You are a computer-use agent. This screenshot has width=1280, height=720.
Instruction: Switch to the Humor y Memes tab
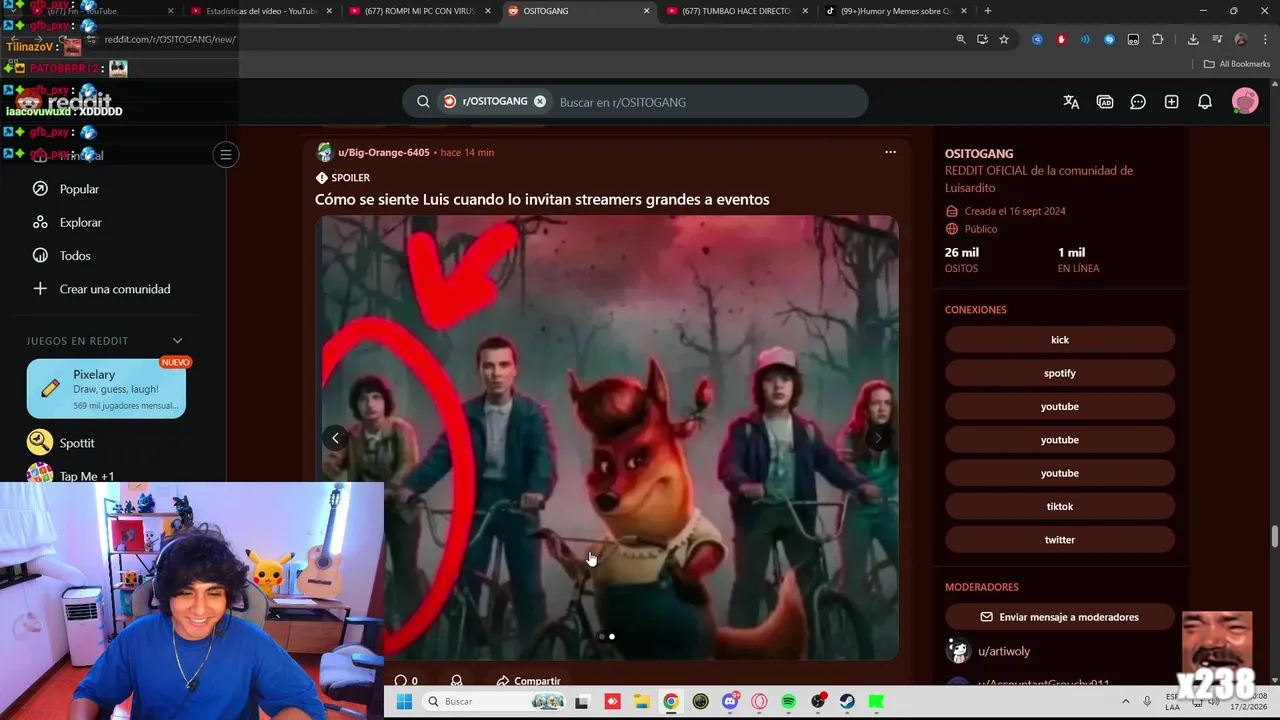click(895, 11)
